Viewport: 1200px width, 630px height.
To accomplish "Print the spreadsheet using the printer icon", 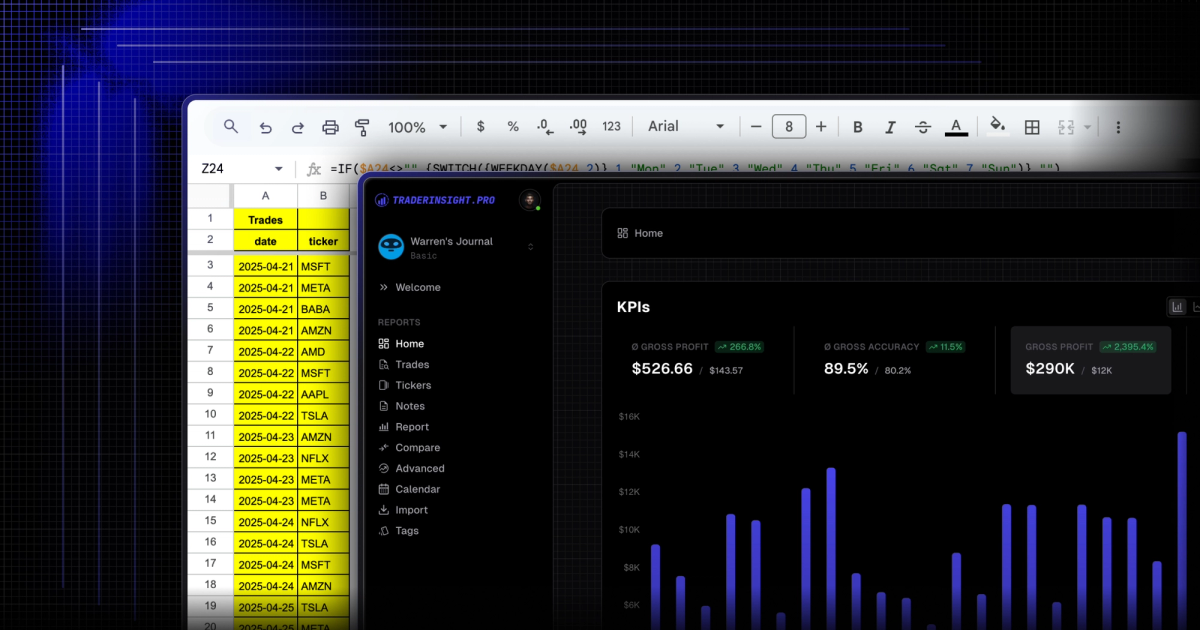I will click(330, 127).
